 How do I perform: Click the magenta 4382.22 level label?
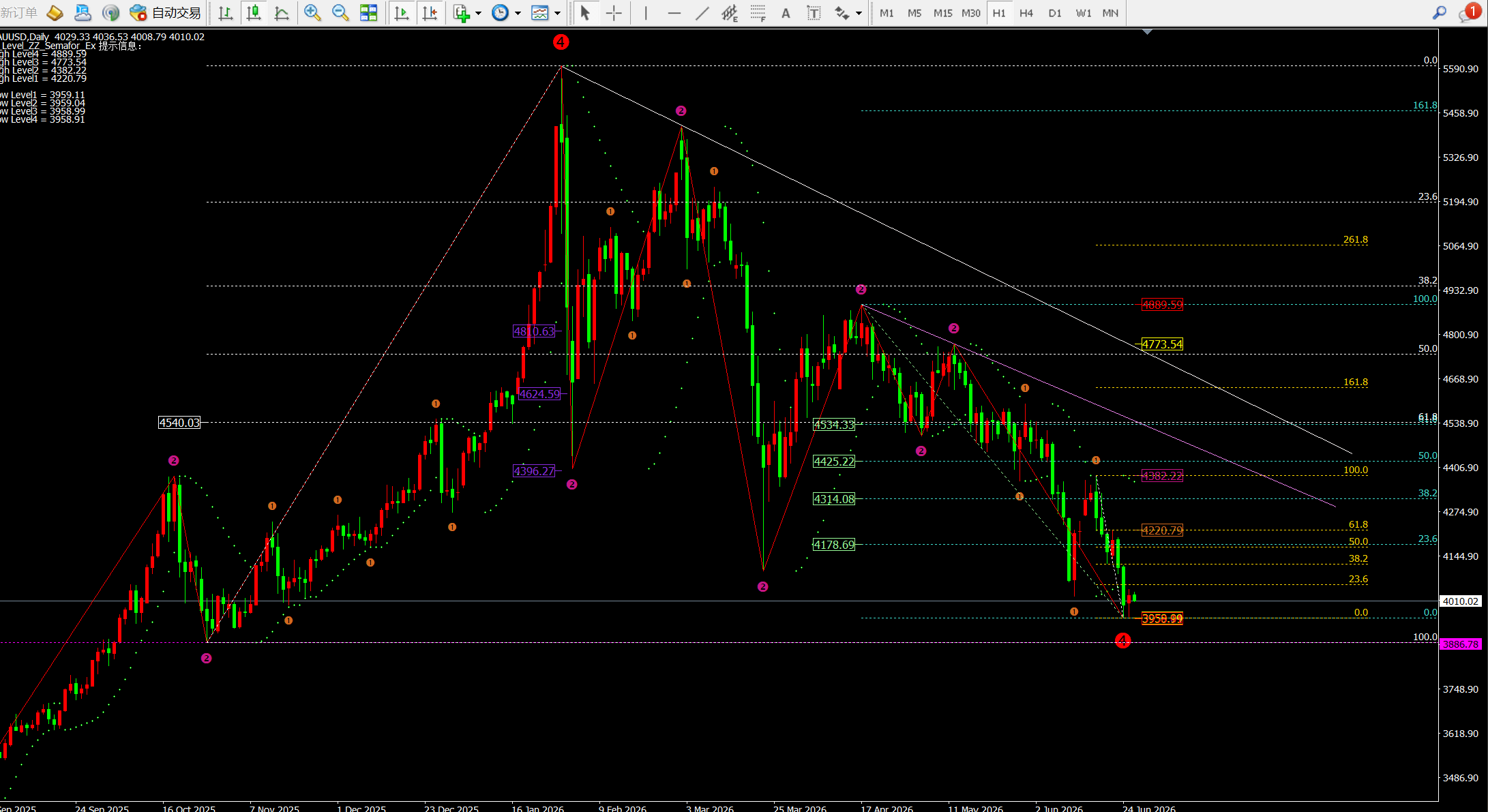[1163, 476]
